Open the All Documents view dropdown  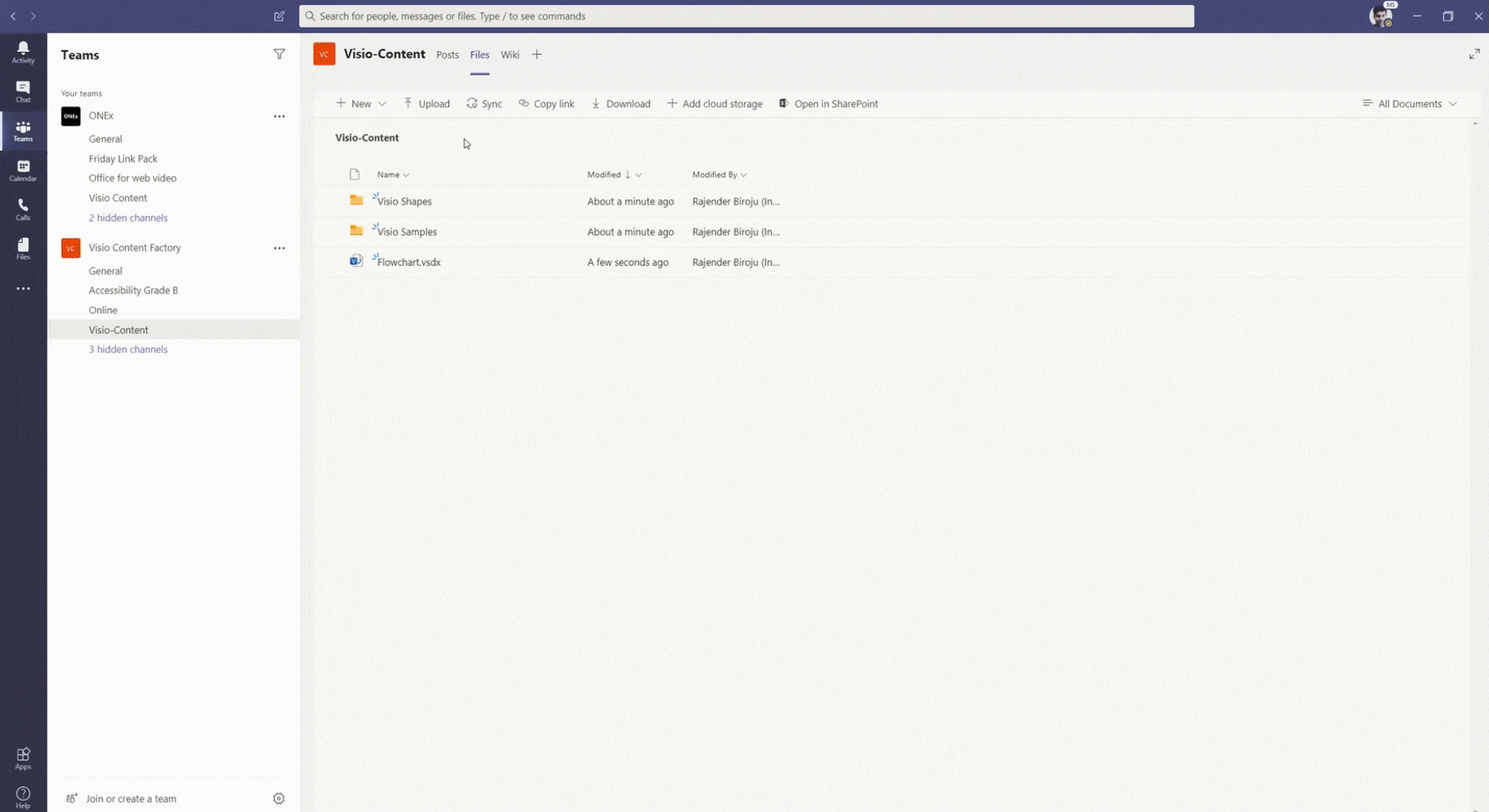coord(1410,104)
